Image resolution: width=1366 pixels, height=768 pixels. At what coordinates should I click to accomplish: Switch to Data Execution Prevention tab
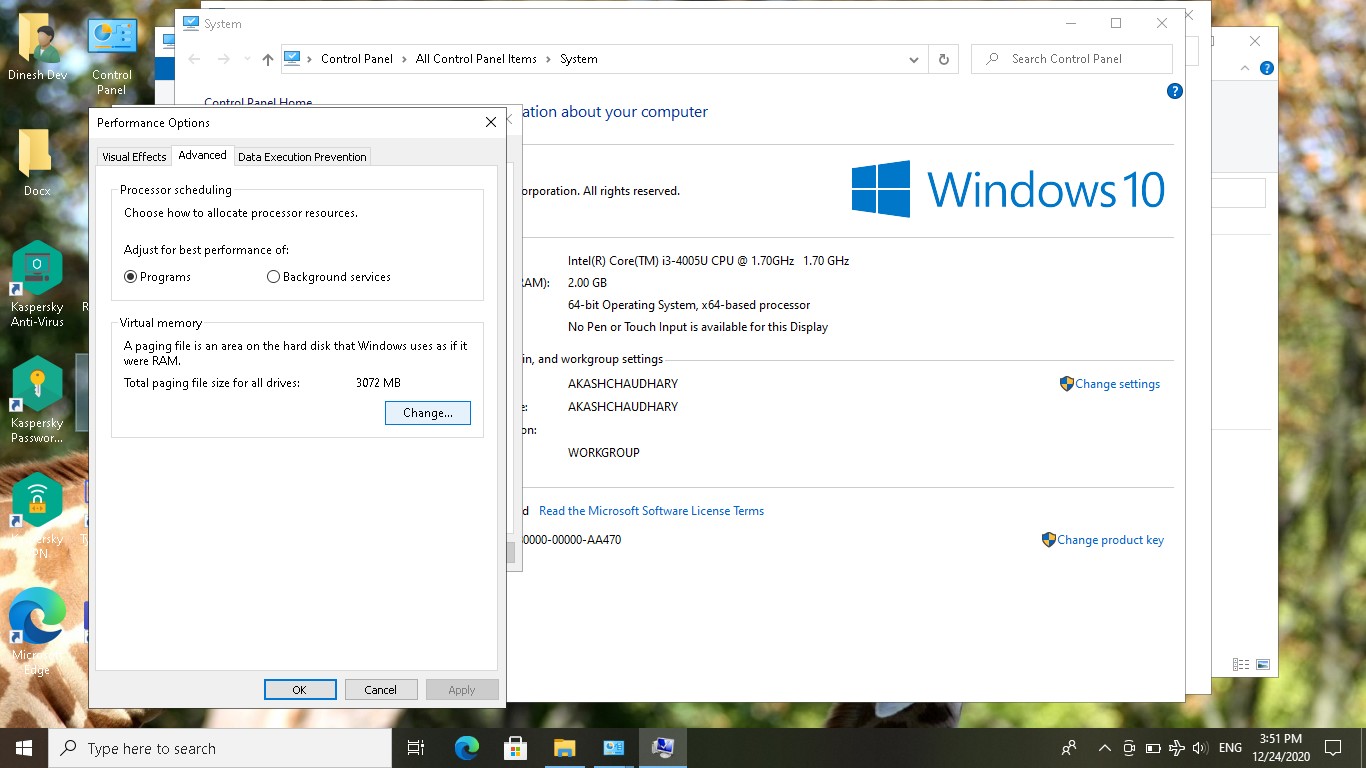pos(302,157)
